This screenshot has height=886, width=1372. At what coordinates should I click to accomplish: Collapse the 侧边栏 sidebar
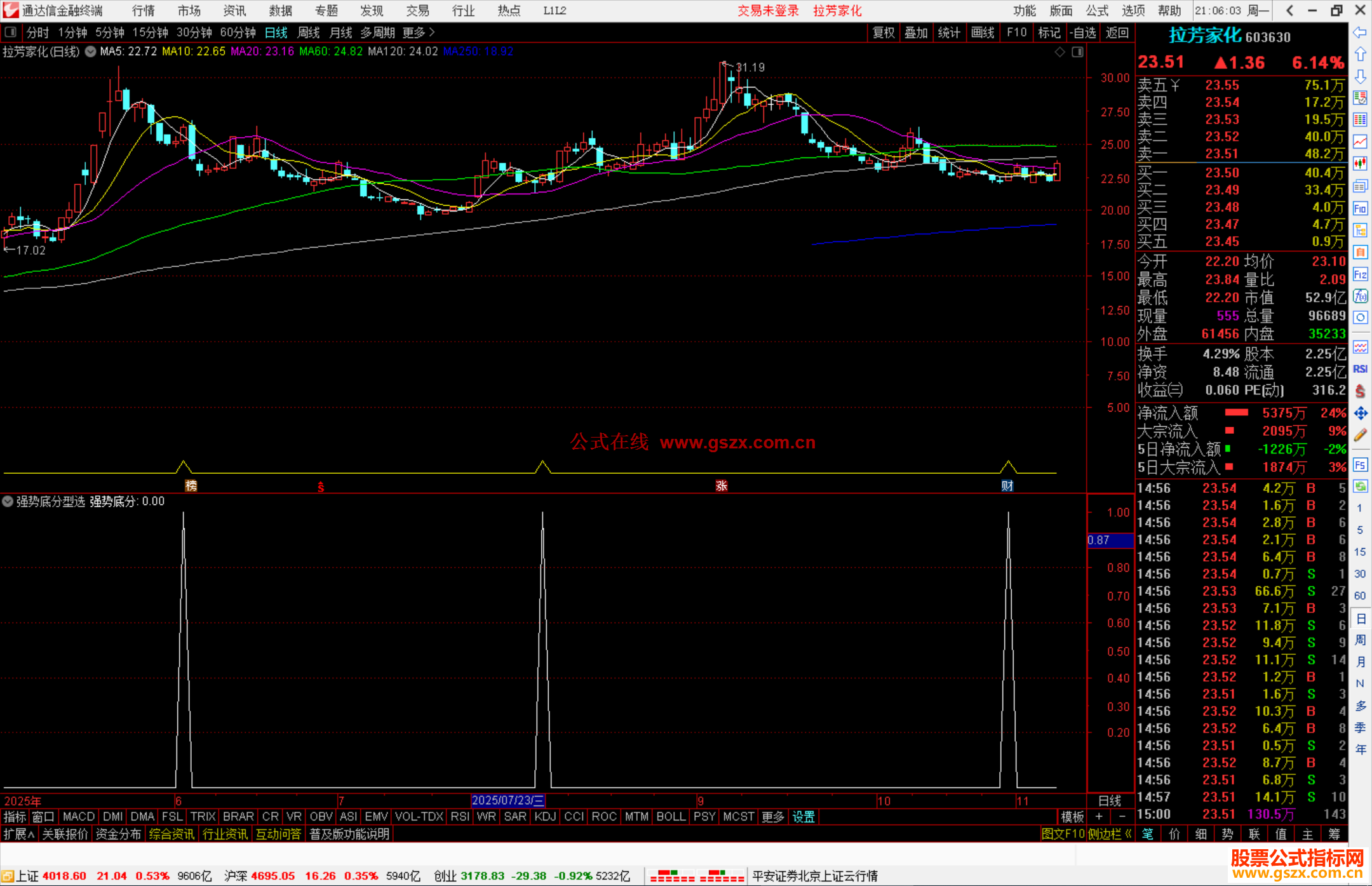1110,834
